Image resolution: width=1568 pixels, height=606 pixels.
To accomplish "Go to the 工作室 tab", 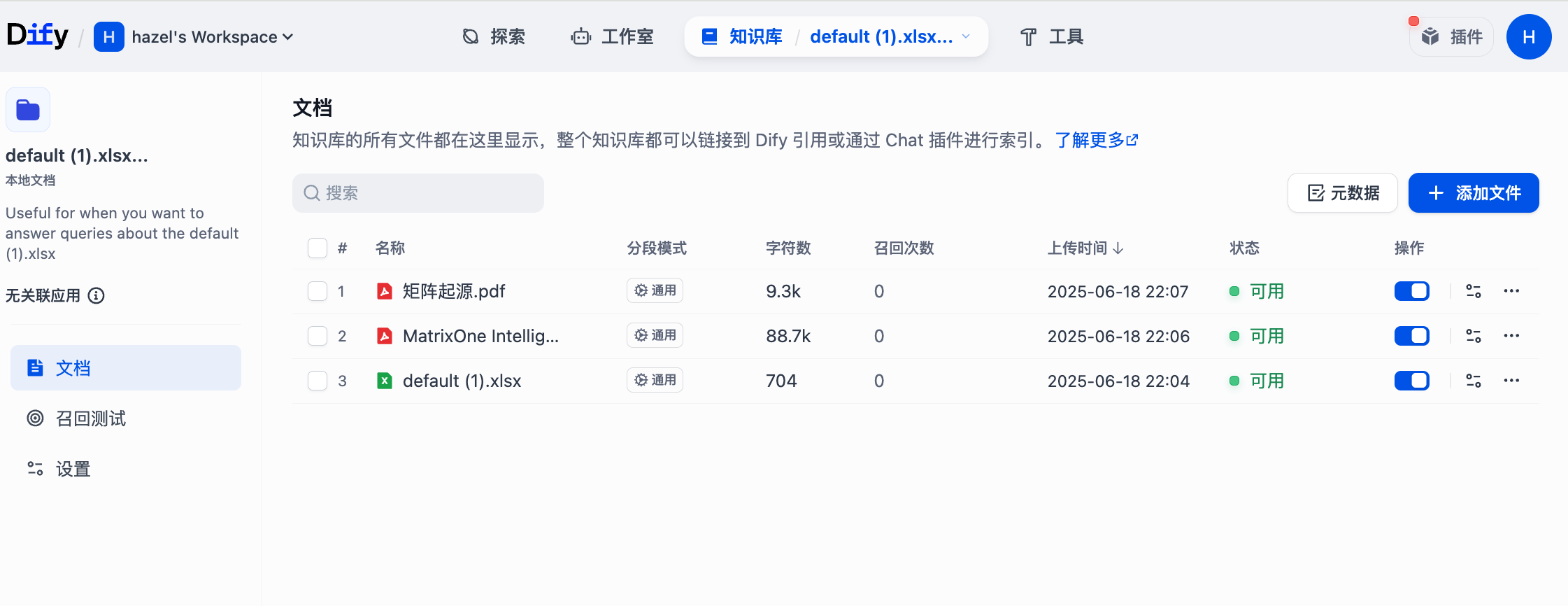I will pyautogui.click(x=612, y=37).
